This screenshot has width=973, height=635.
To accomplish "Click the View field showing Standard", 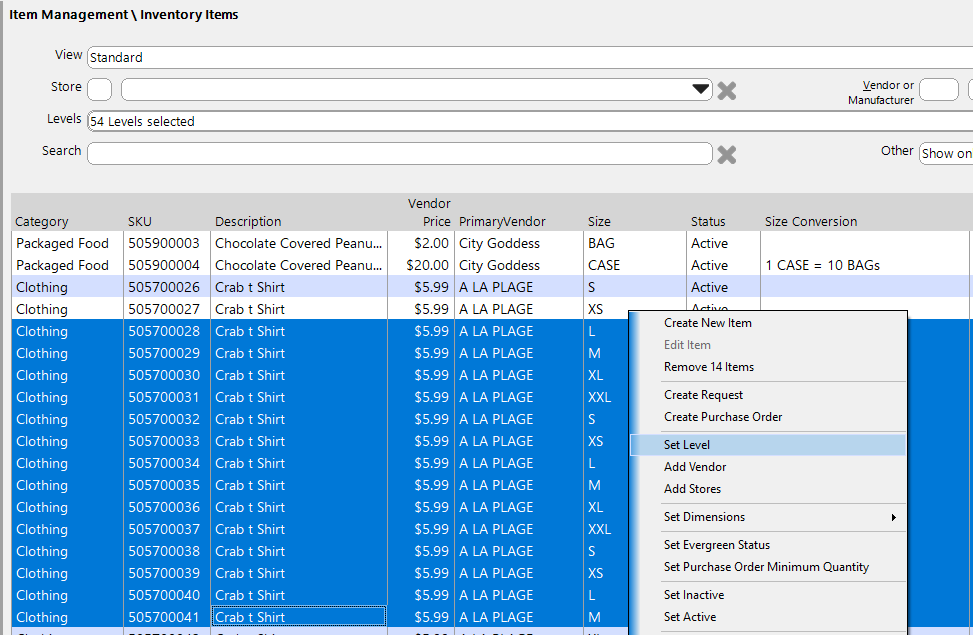I will click(x=528, y=58).
